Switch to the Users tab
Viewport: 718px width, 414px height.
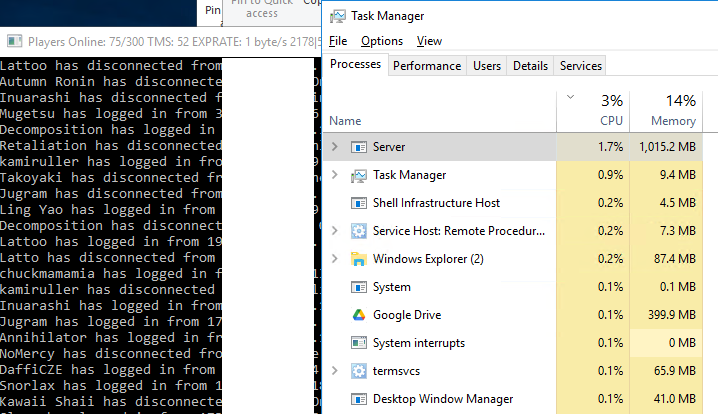[x=487, y=66]
